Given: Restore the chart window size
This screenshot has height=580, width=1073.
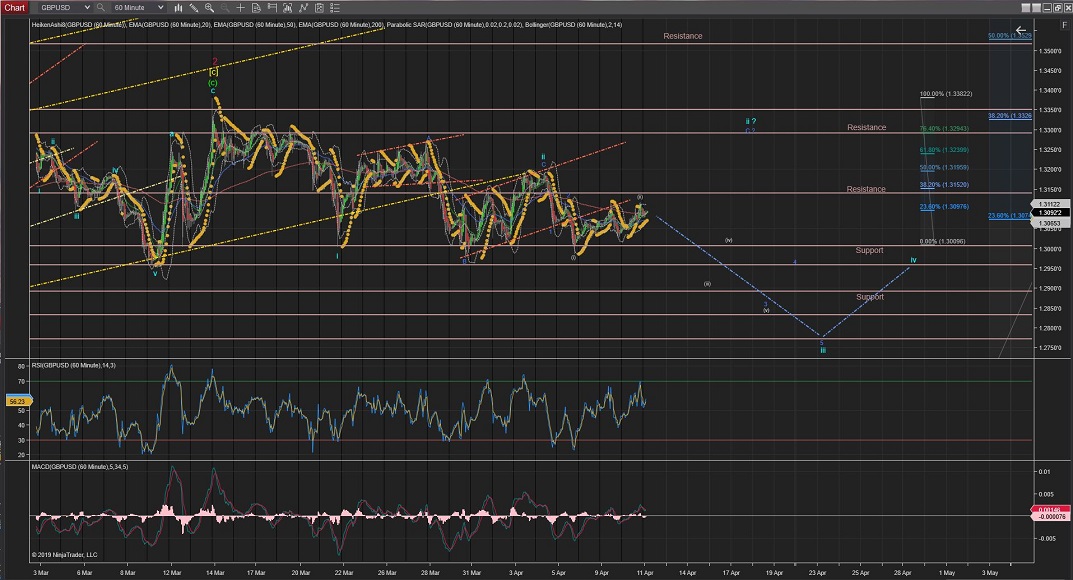Looking at the screenshot, I should (1057, 8).
